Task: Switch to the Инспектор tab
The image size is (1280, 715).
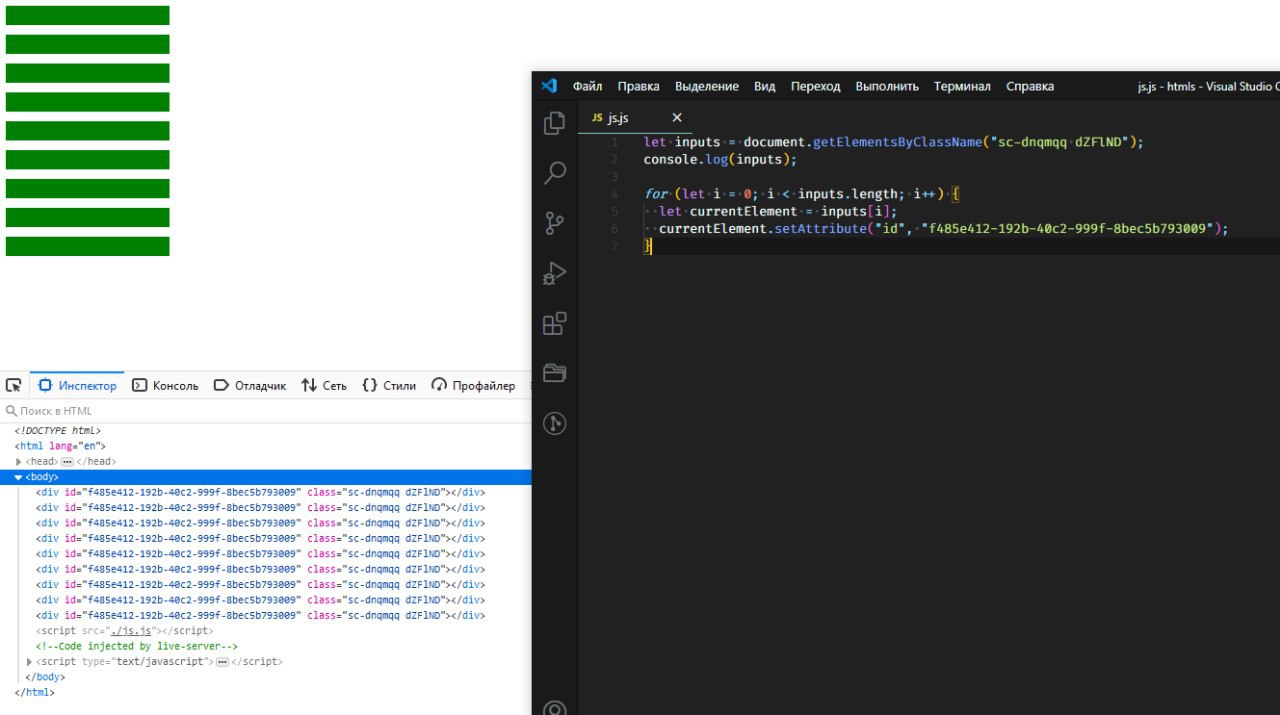Action: (77, 385)
